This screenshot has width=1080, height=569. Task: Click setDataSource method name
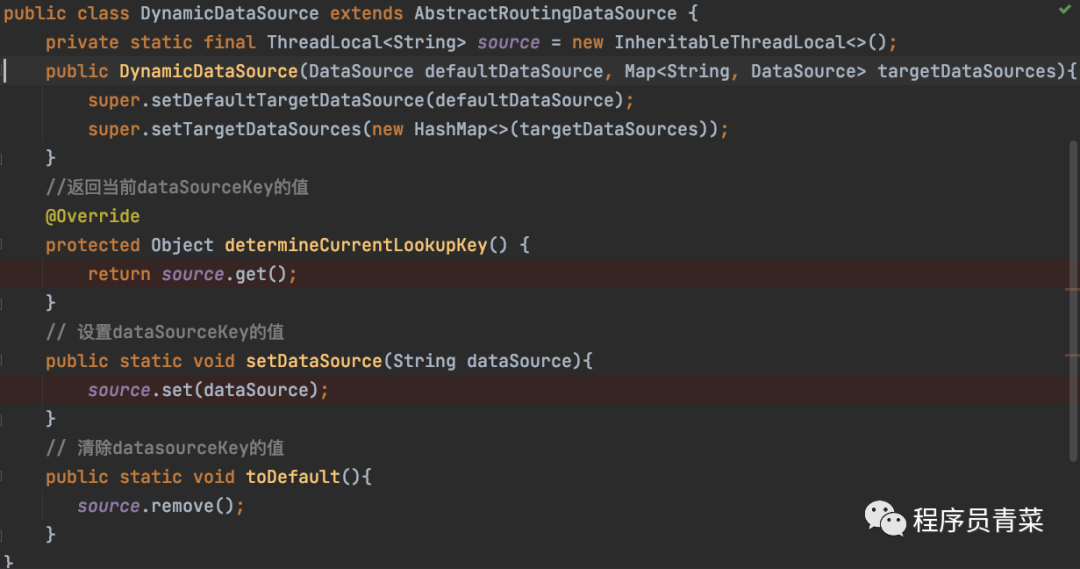point(313,360)
